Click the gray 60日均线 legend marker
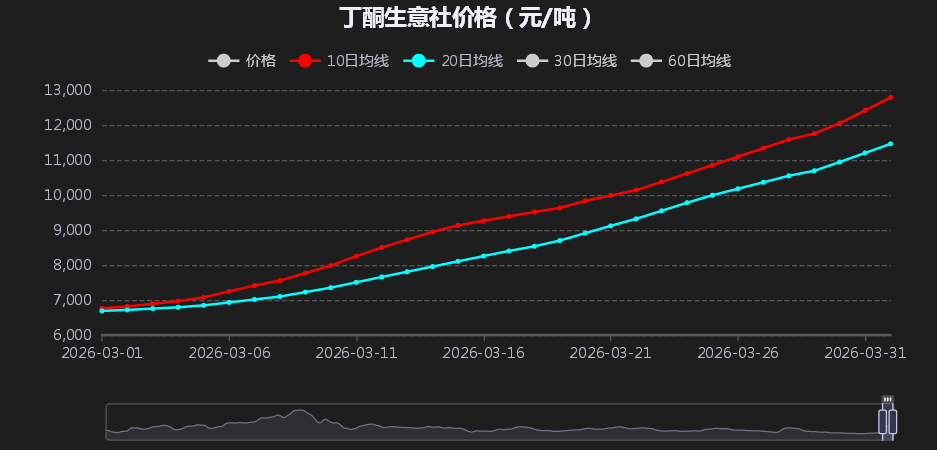The width and height of the screenshot is (937, 450). point(646,61)
